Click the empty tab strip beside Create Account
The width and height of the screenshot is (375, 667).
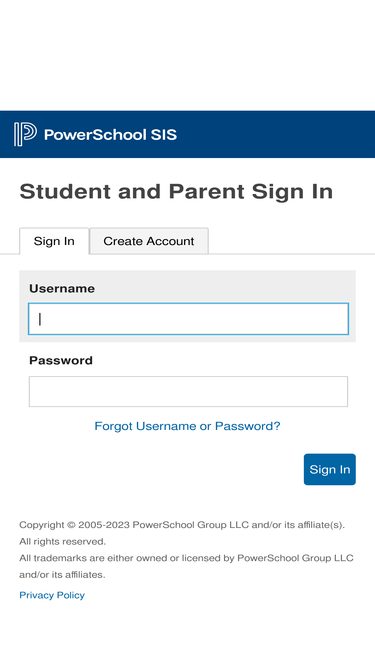click(x=291, y=241)
